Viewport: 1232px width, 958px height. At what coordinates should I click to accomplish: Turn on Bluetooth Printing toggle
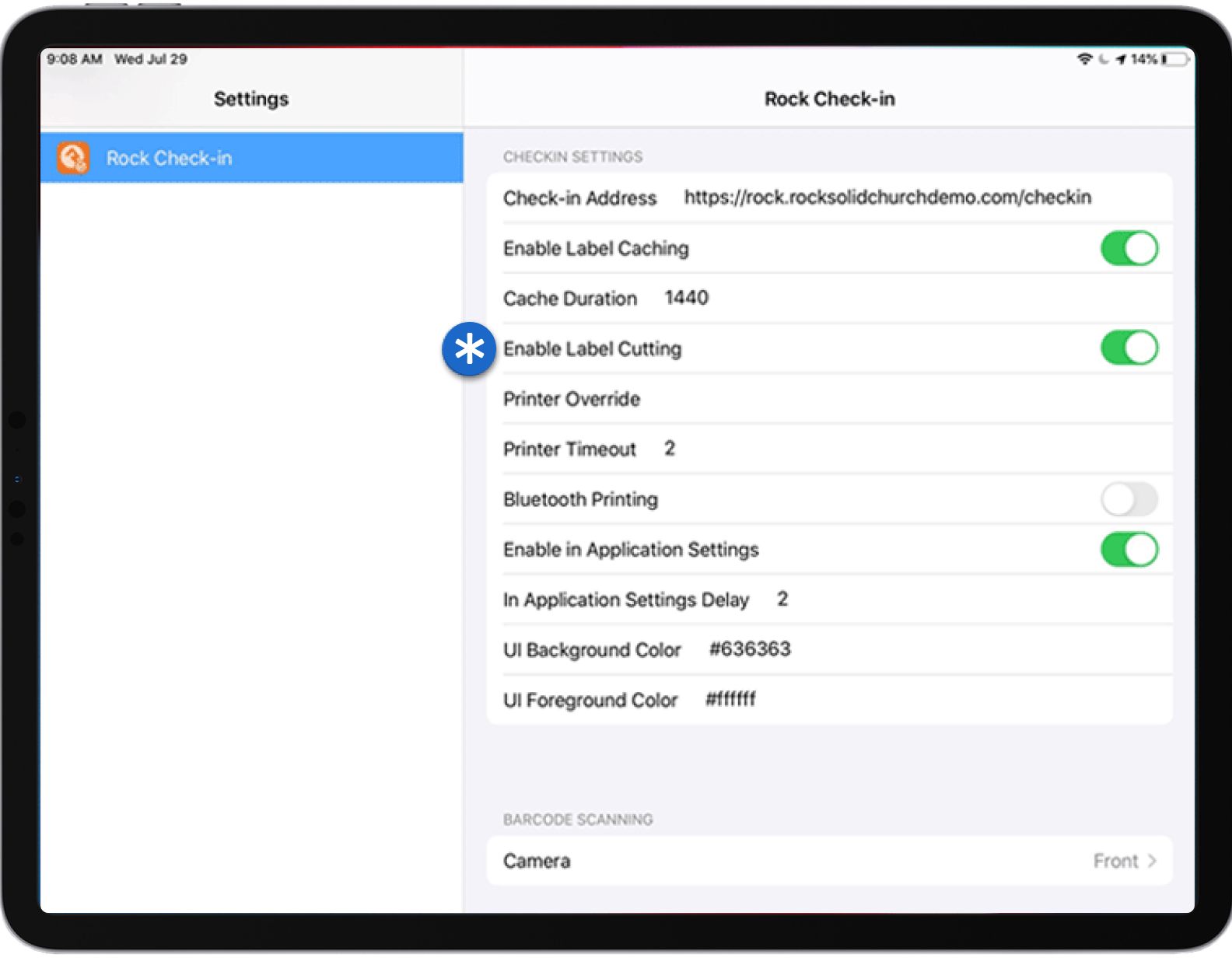coord(1129,499)
